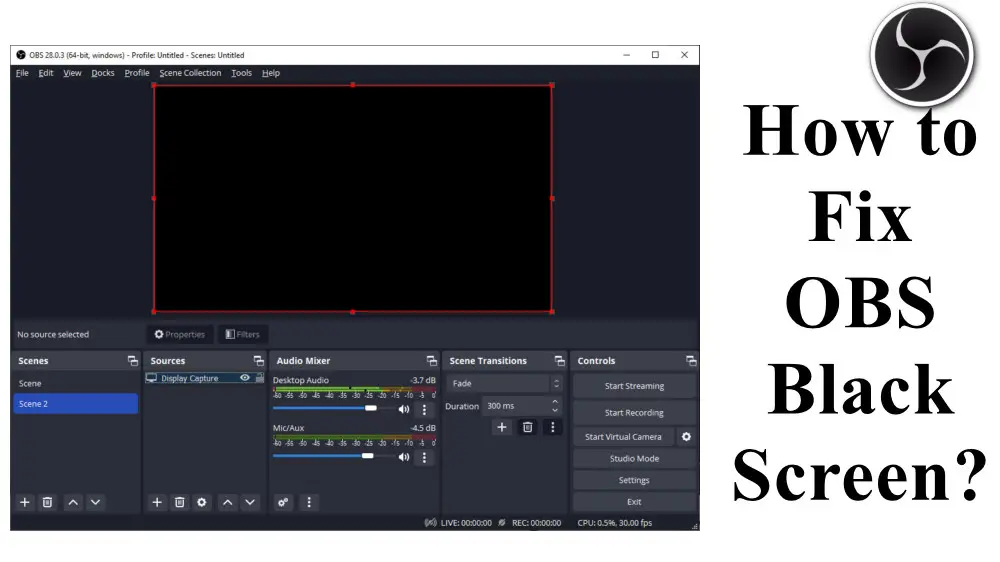The image size is (1000, 562).
Task: Move scene up in Scenes panel
Action: pyautogui.click(x=73, y=503)
